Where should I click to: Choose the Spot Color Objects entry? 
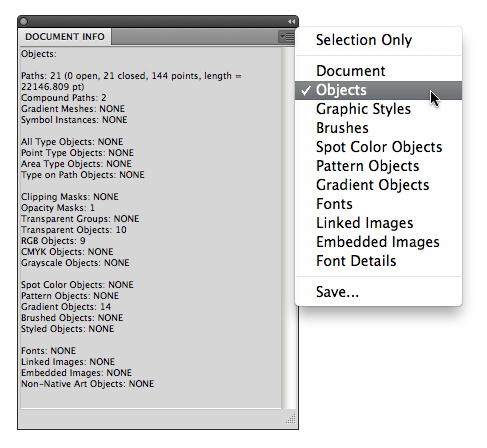(378, 147)
